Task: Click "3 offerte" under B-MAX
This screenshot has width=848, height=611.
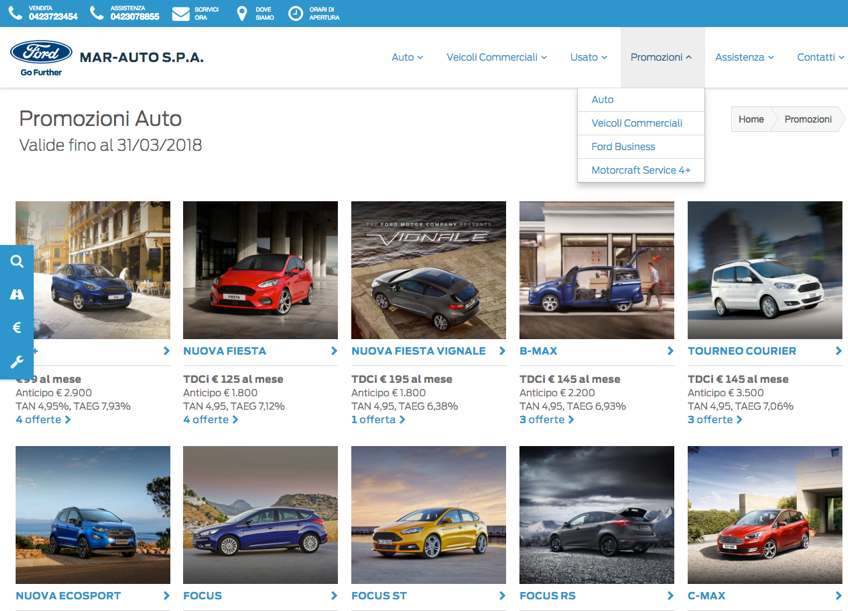Action: pos(546,420)
